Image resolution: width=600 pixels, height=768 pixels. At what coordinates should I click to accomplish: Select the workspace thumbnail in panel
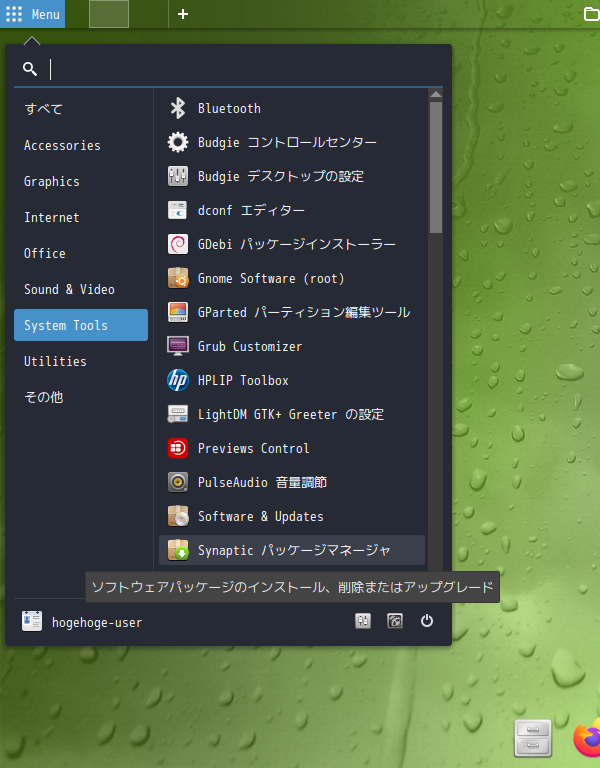109,14
